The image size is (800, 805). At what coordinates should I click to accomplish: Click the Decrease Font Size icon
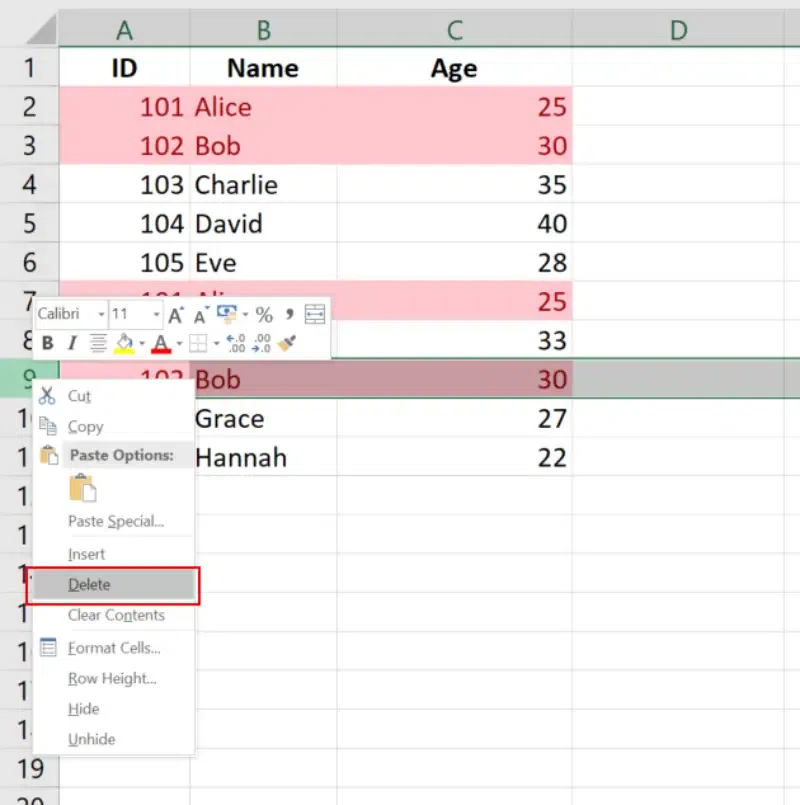pyautogui.click(x=200, y=315)
